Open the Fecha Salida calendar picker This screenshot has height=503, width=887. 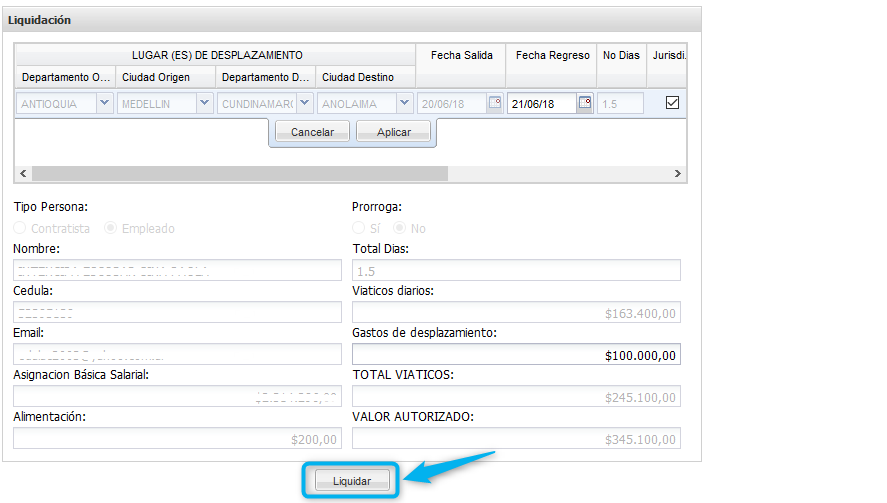tap(494, 103)
